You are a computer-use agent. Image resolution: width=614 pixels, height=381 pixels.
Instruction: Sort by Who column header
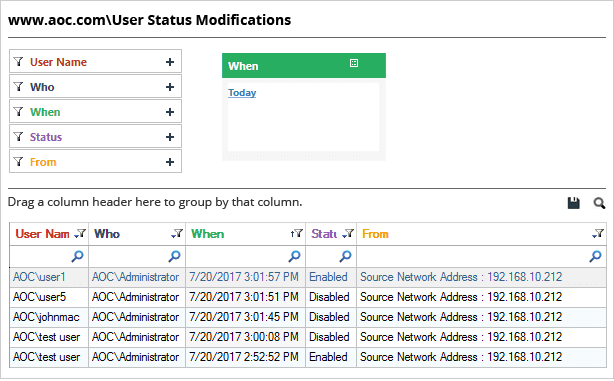(x=107, y=234)
